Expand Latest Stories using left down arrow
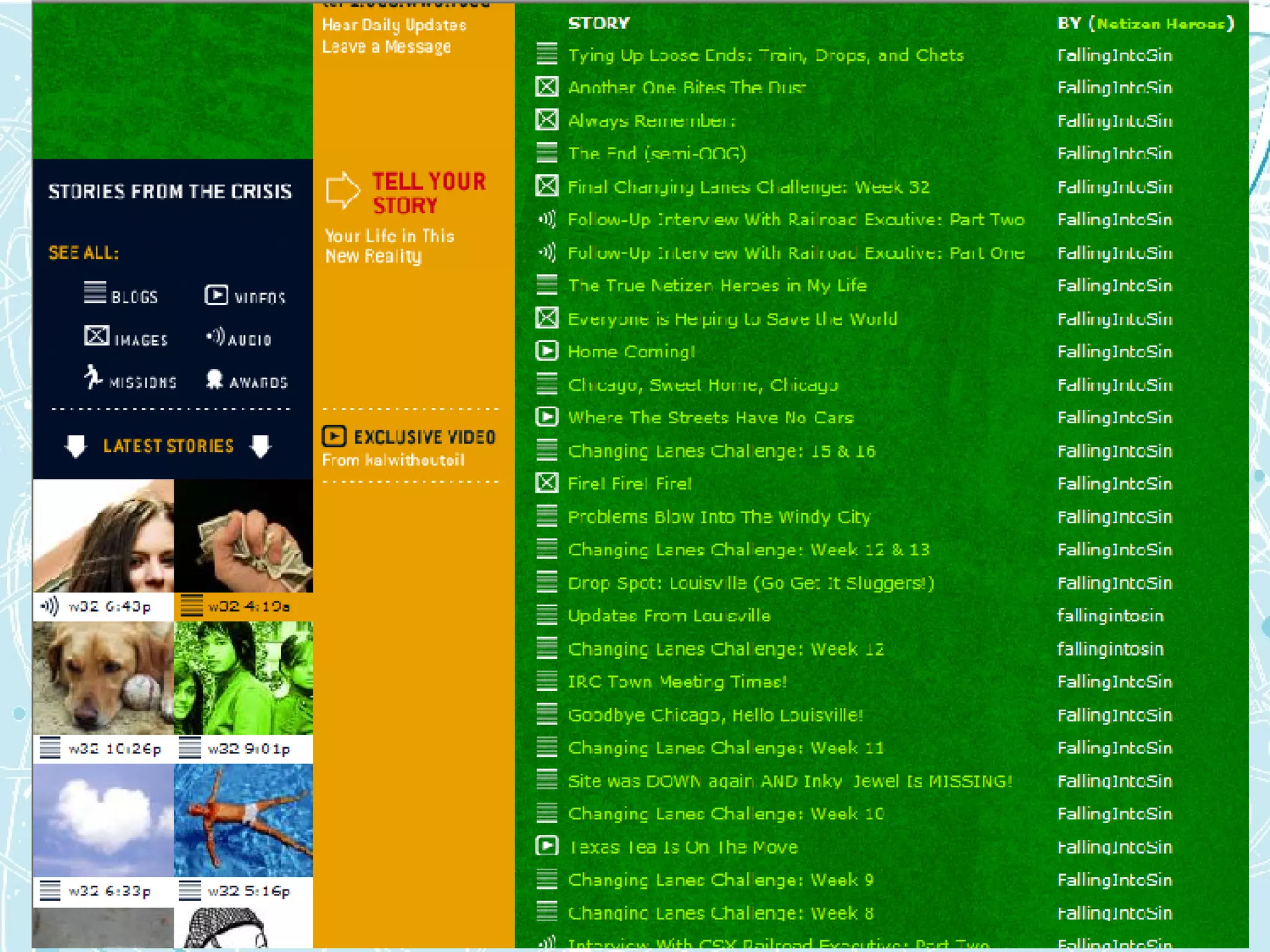This screenshot has width=1270, height=952. click(76, 446)
